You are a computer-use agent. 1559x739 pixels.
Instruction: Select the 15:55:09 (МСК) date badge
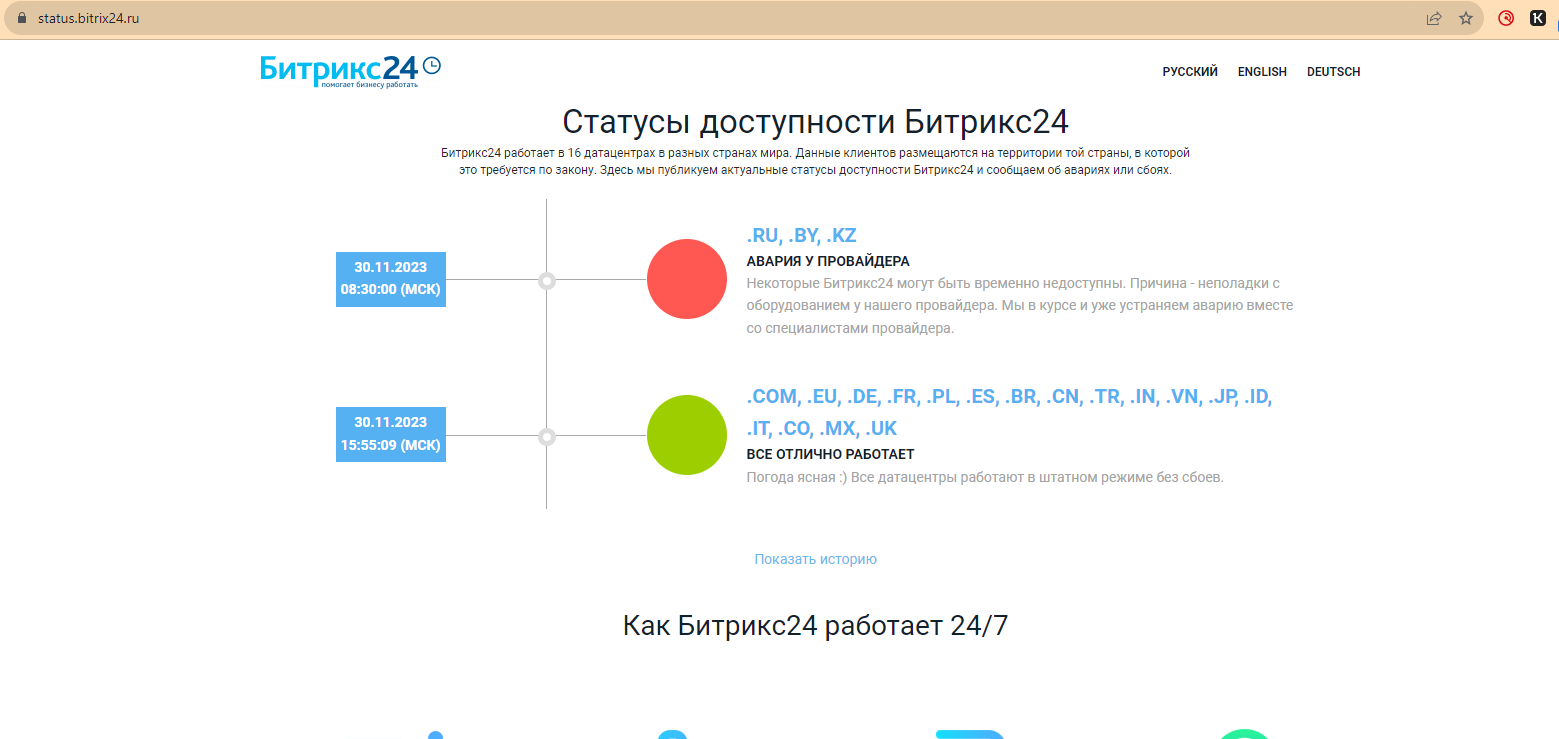pos(391,434)
